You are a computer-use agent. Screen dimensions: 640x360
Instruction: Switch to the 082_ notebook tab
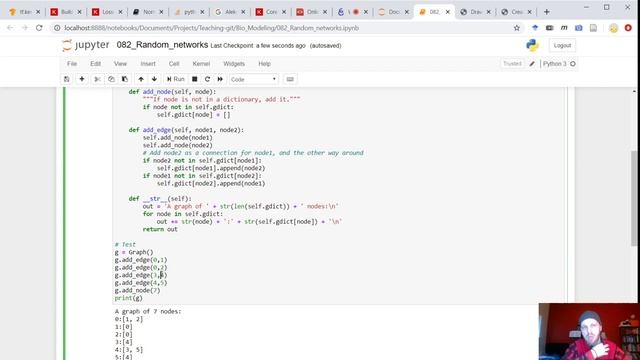click(433, 12)
